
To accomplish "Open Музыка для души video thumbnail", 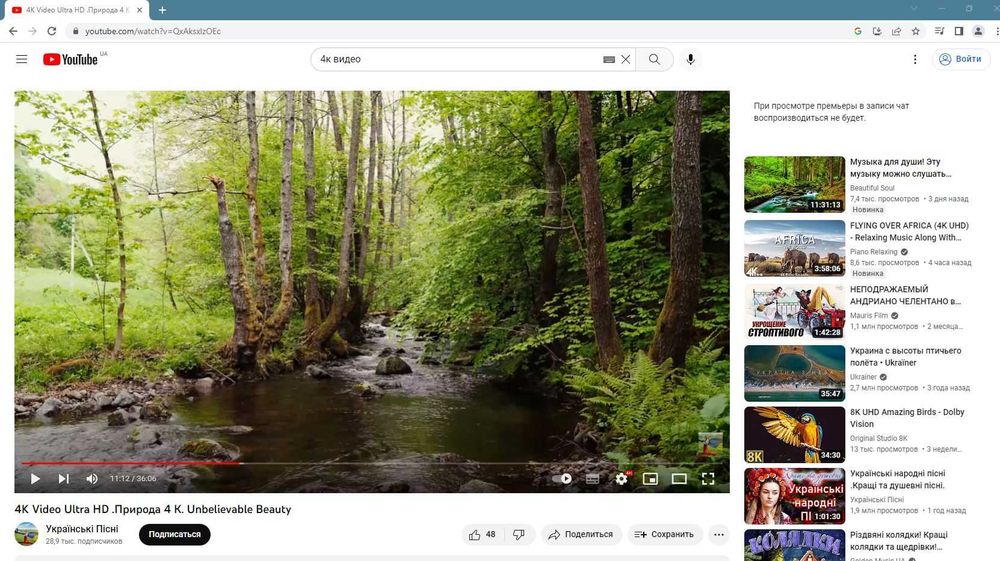I will [794, 184].
